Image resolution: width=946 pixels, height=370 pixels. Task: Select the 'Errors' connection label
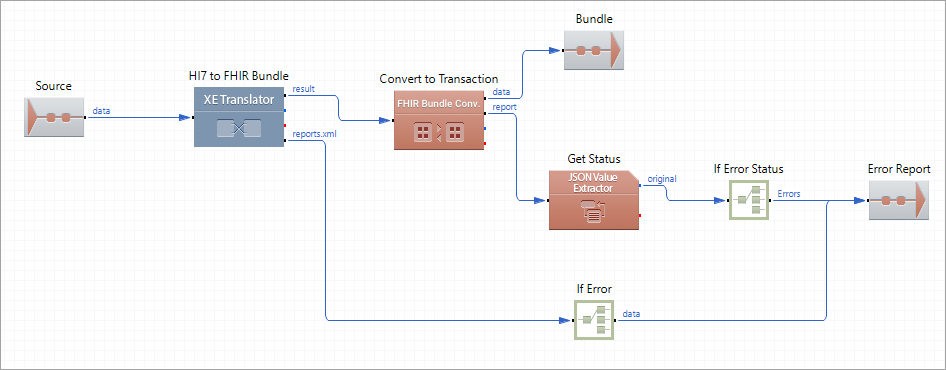click(789, 194)
